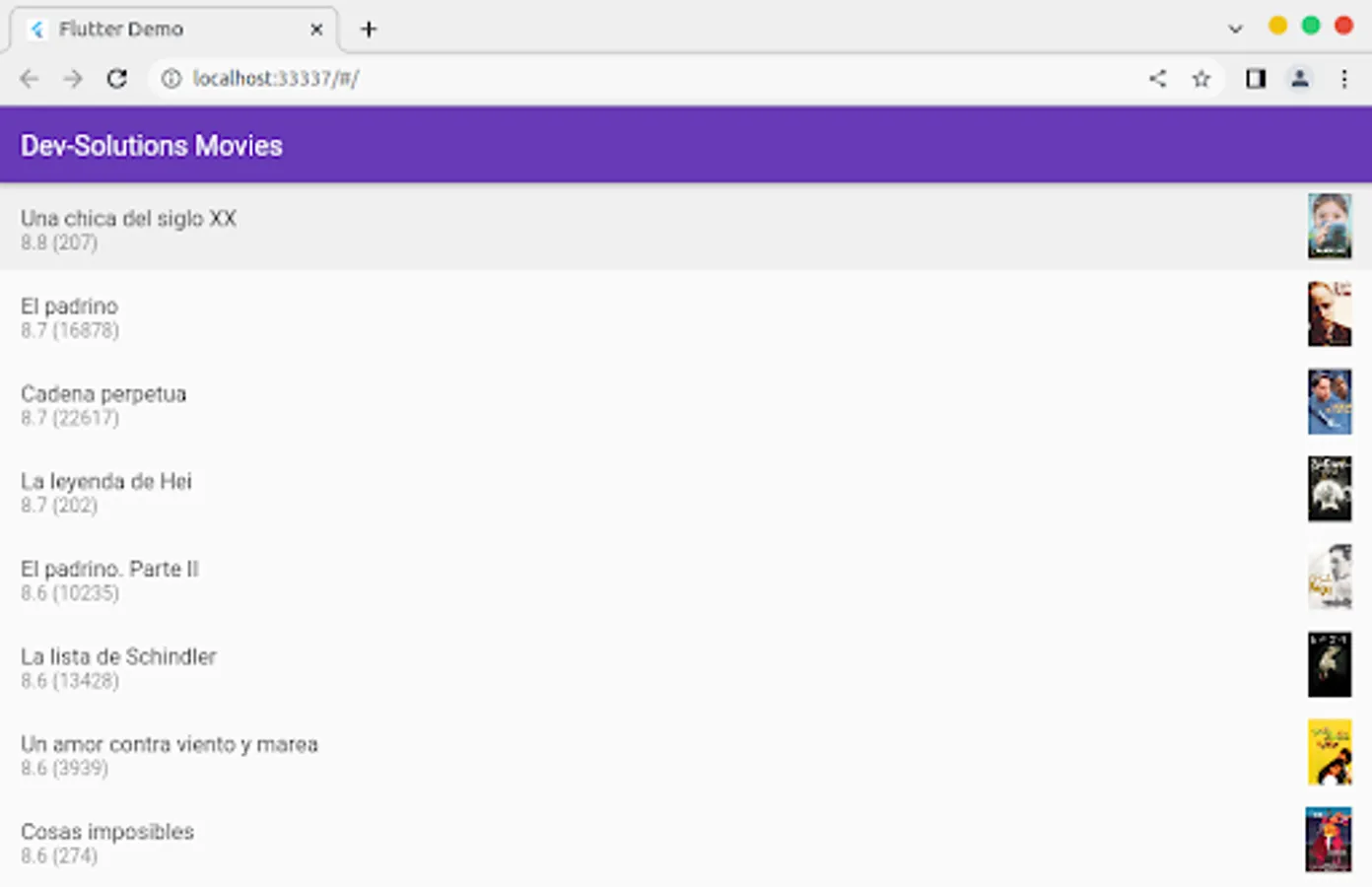Open the browser side panel icon

tap(1255, 79)
